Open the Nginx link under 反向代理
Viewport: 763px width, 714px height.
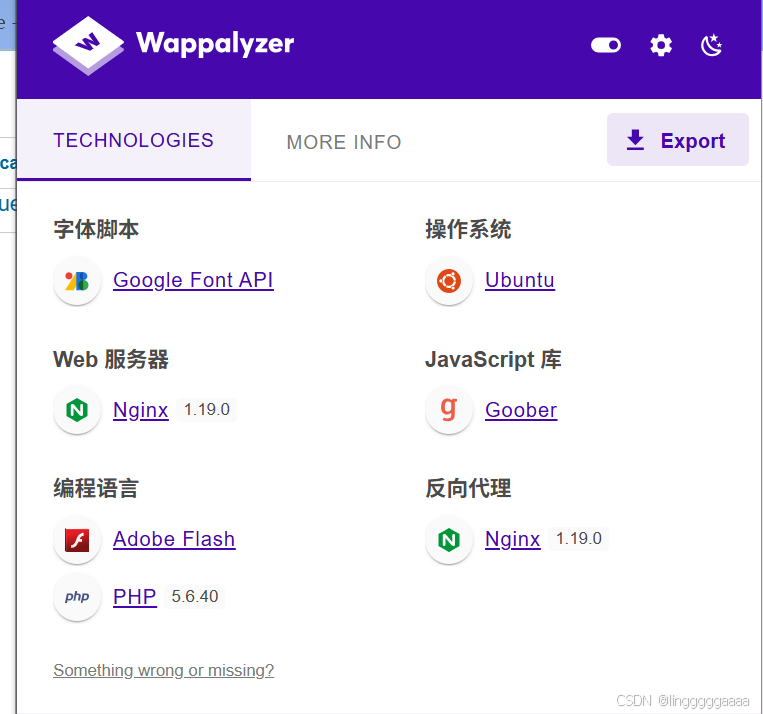coord(512,540)
